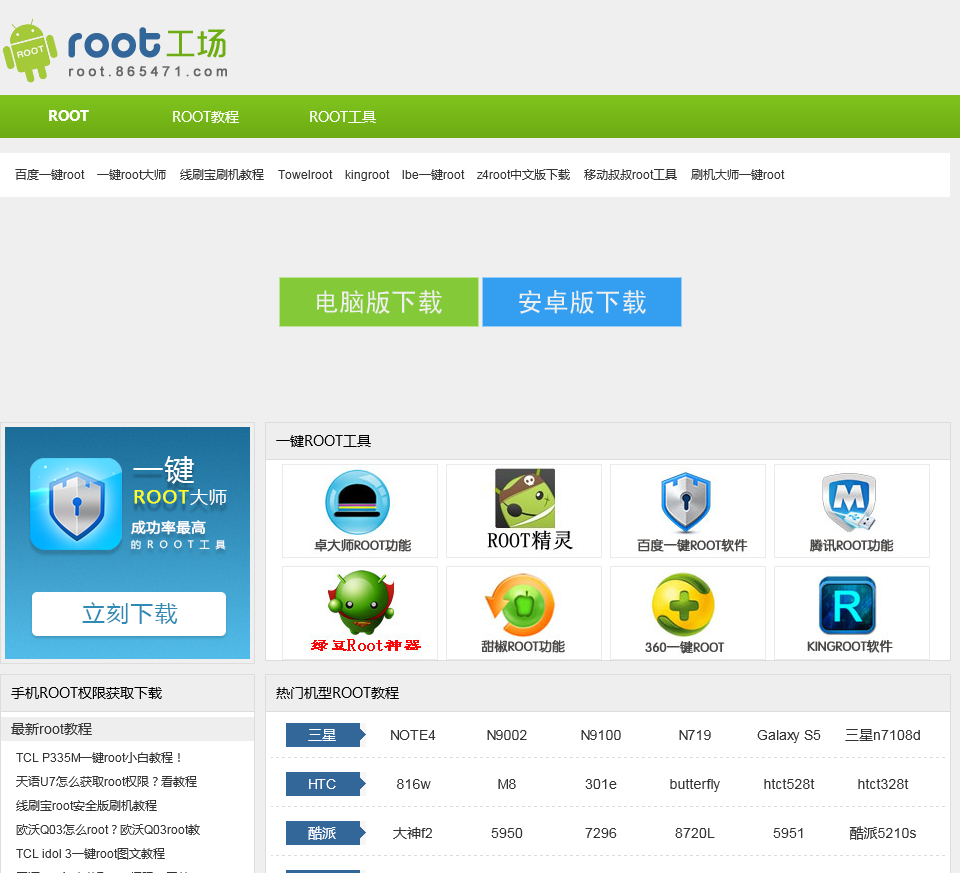Click the root.865471.com site address text
The image size is (960, 873).
pos(148,72)
